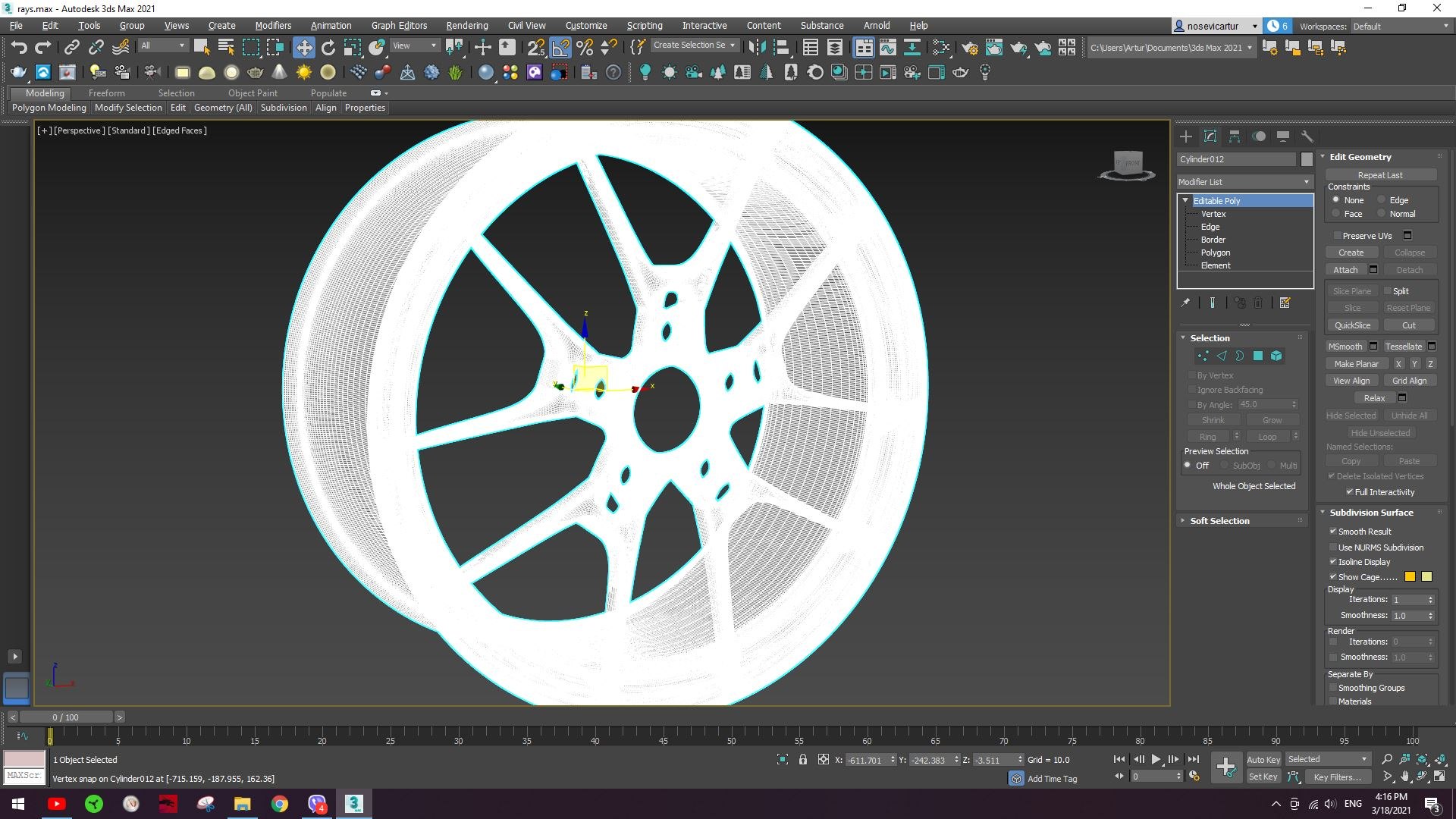Open the Modifier List dropdown

point(1244,182)
